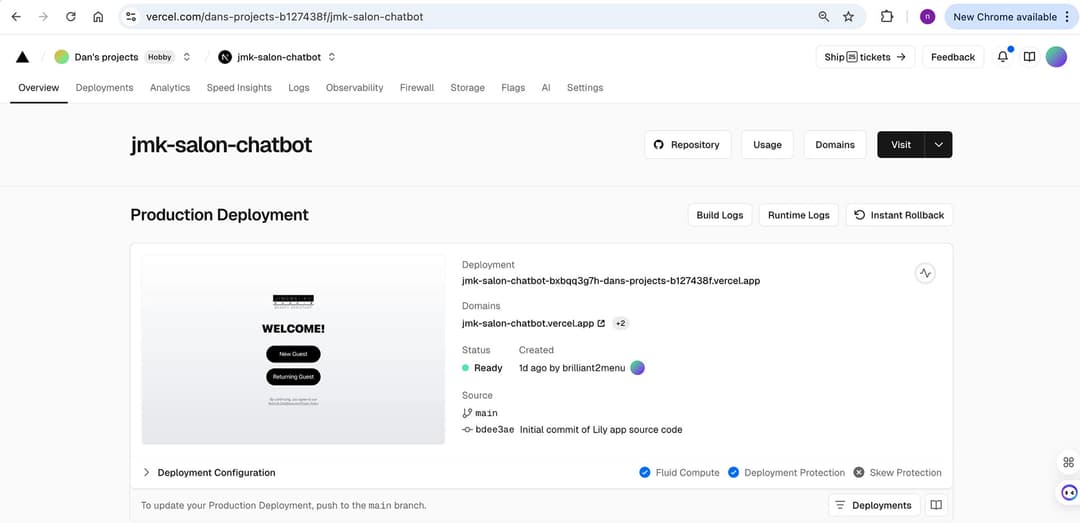1080x523 pixels.
Task: Click the Deployment Protection checkmark status
Action: pyautogui.click(x=734, y=473)
